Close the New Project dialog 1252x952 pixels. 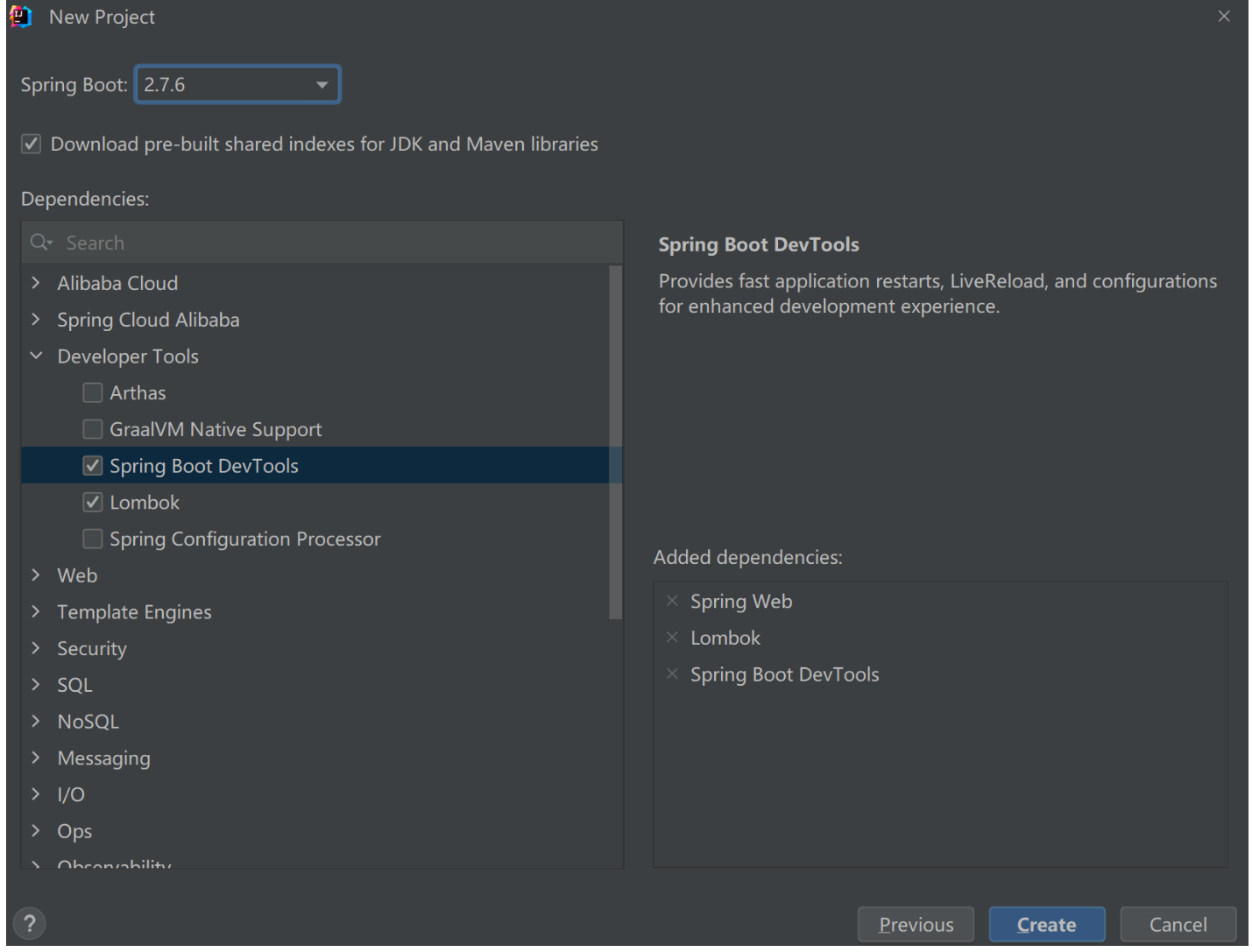[x=1223, y=17]
